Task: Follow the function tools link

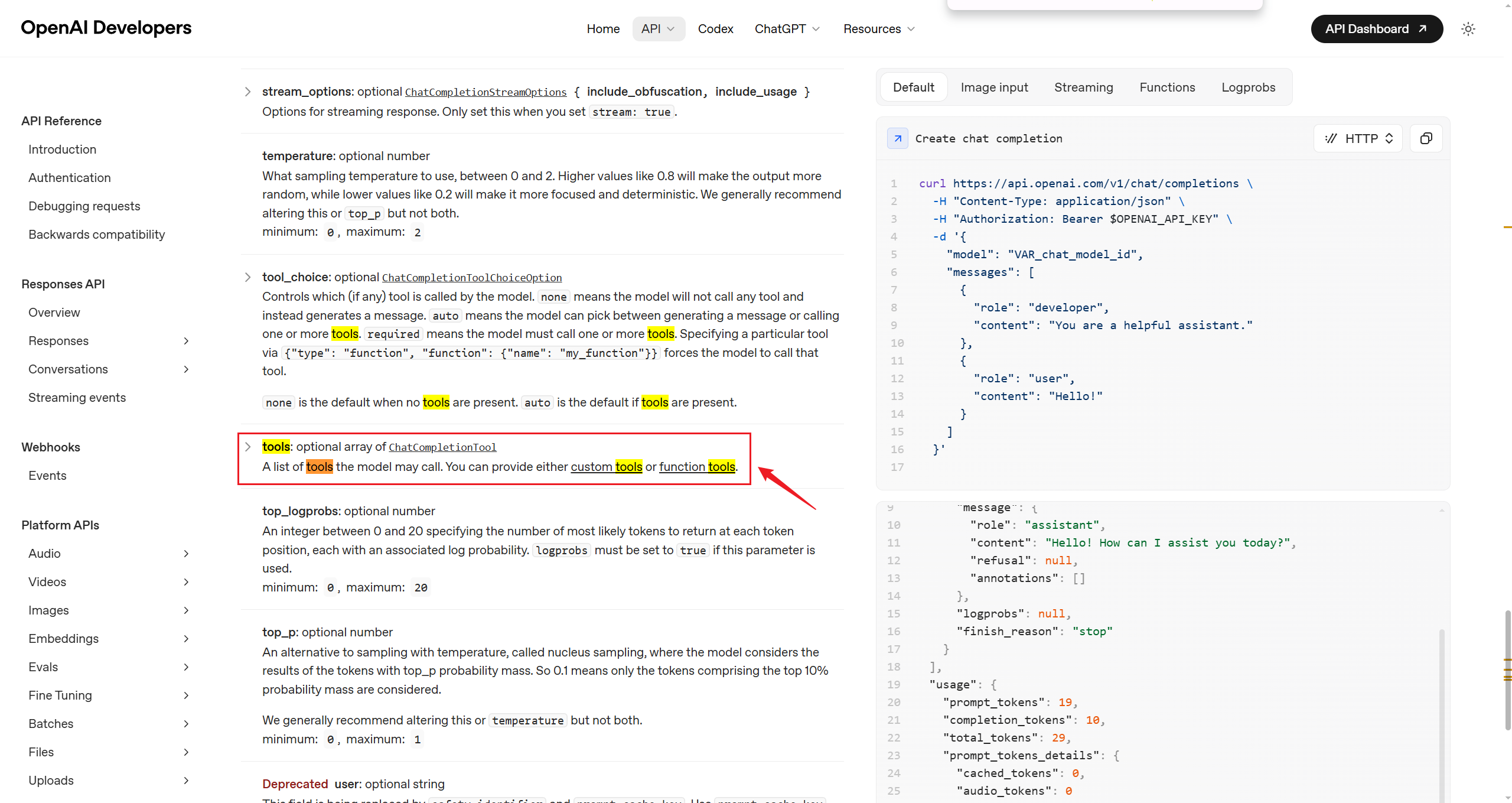Action: pos(698,467)
